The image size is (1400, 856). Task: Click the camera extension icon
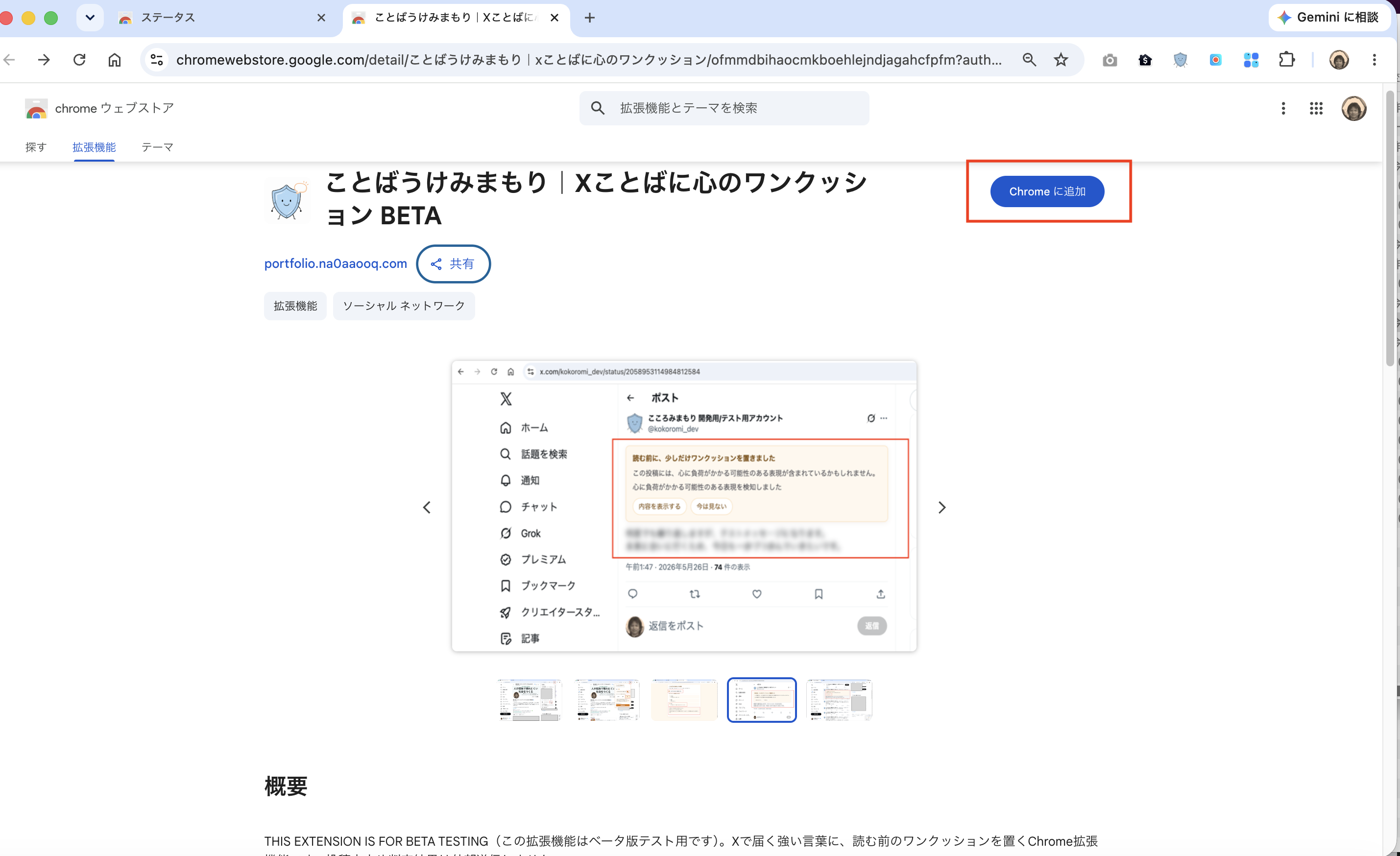(x=1110, y=60)
